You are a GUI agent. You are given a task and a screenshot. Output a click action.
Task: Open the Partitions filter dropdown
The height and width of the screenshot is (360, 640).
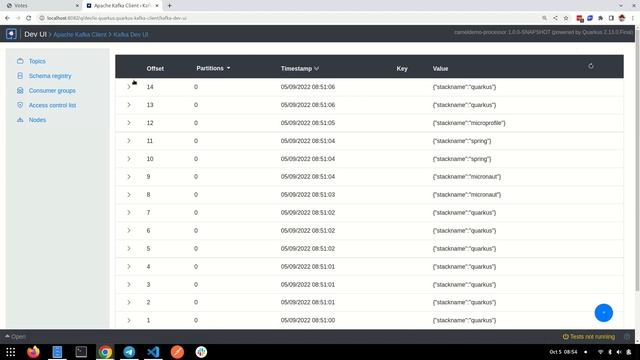coord(213,68)
